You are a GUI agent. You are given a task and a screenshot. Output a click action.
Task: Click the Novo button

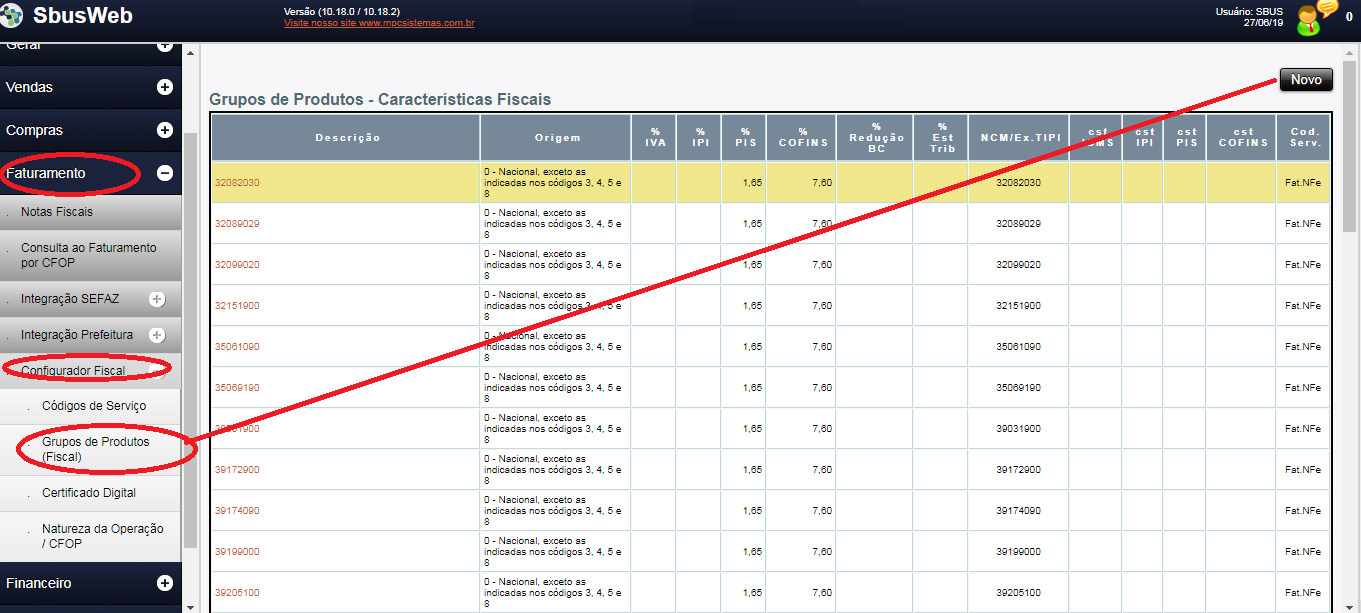point(1305,80)
